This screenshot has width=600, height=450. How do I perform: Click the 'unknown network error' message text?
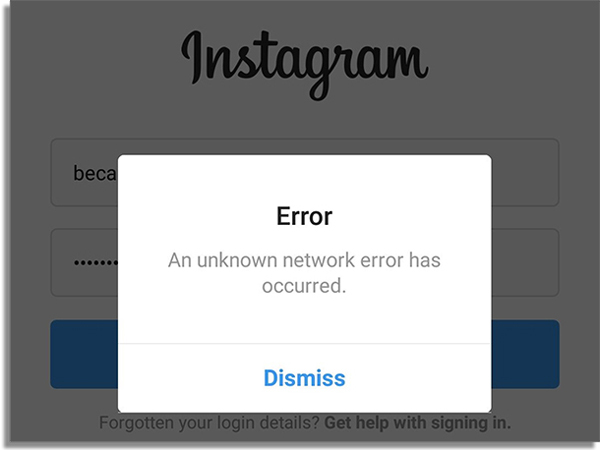(304, 272)
